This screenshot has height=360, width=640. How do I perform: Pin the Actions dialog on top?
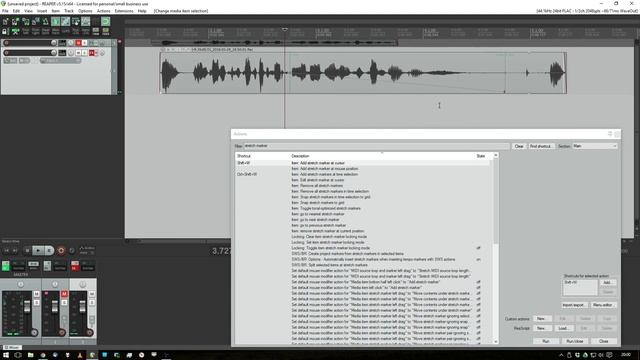[610, 134]
